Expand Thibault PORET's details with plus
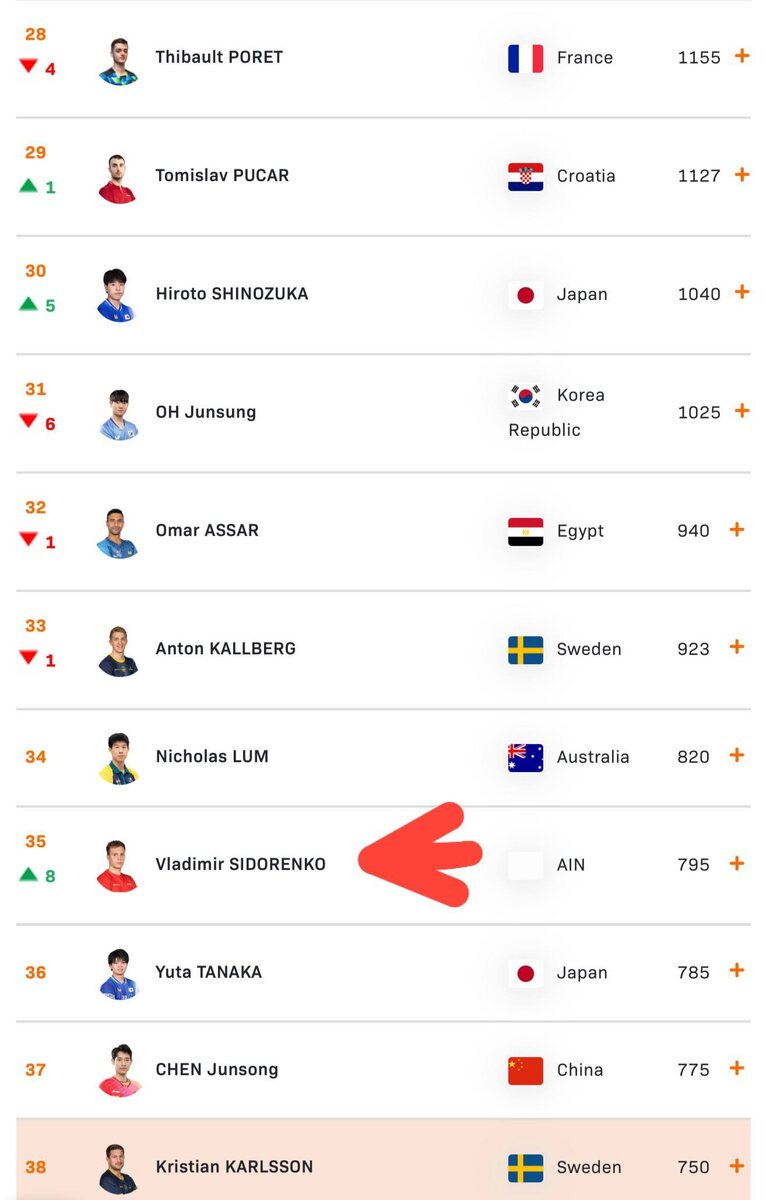The image size is (766, 1200). (x=742, y=56)
